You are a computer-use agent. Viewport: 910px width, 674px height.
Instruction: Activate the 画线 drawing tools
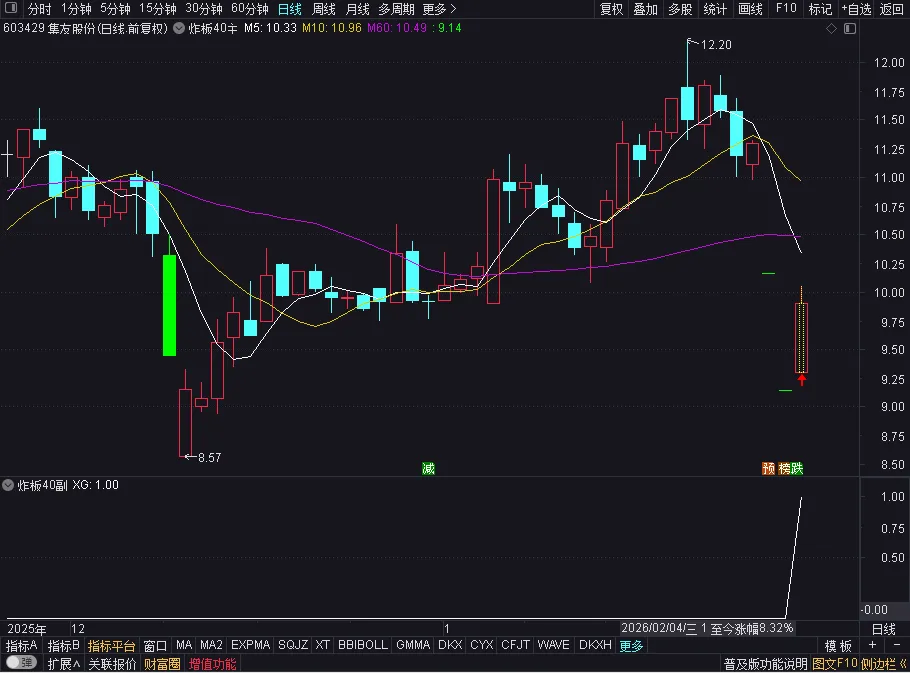click(x=750, y=9)
